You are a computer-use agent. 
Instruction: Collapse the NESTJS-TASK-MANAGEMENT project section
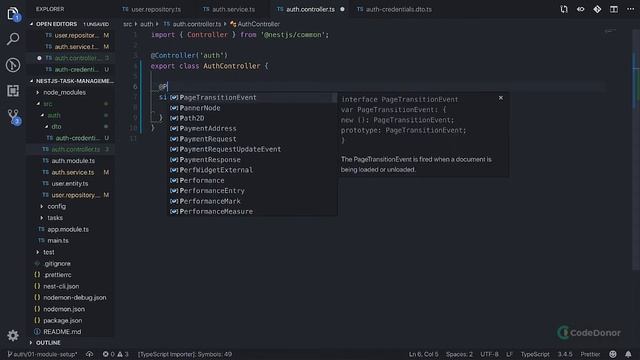[70, 81]
